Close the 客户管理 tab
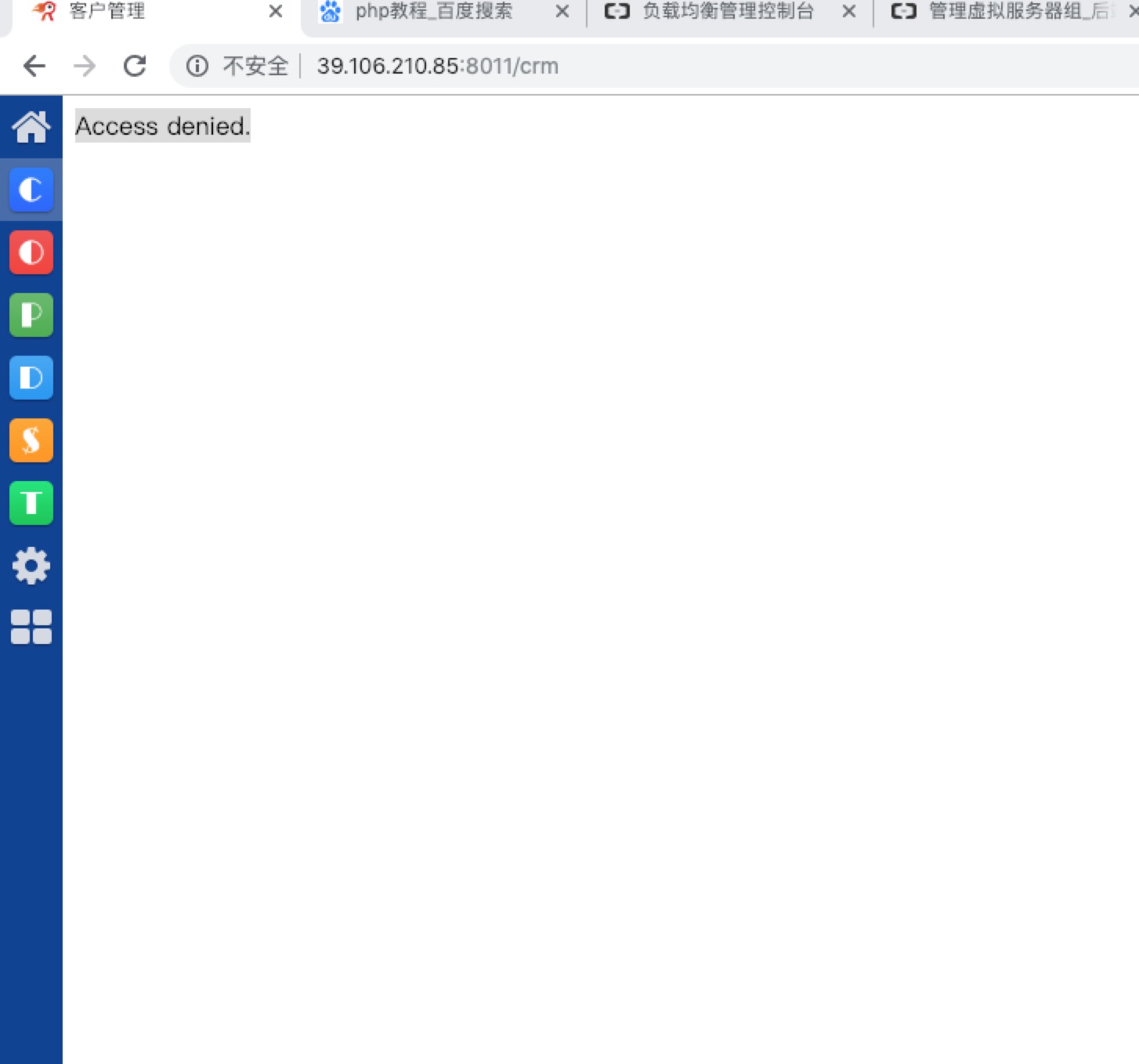This screenshot has height=1064, width=1139. coord(276,12)
